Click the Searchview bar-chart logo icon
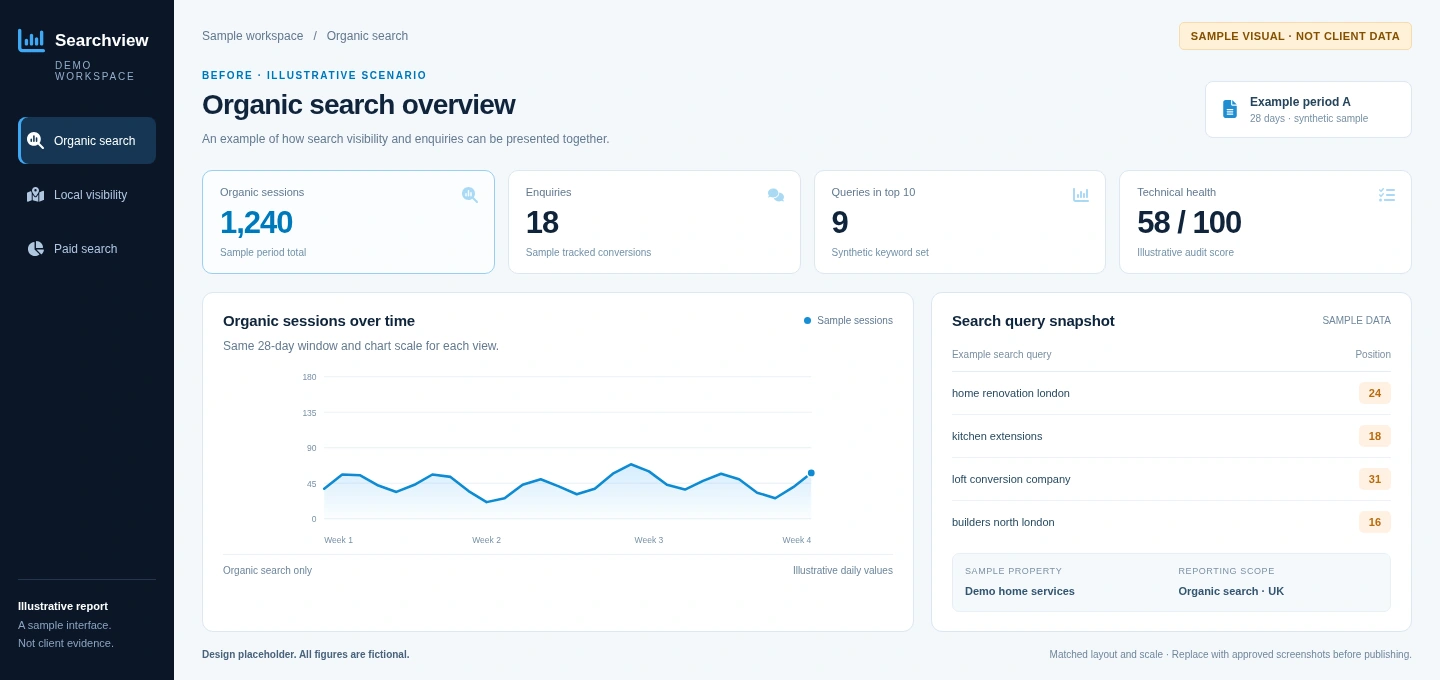Image resolution: width=1440 pixels, height=680 pixels. coord(31,40)
